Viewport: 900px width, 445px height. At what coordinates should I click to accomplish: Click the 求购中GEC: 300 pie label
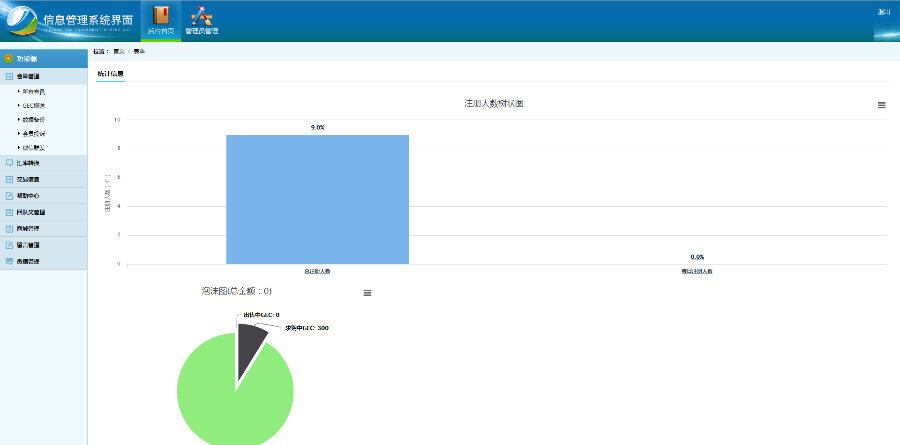(x=307, y=328)
